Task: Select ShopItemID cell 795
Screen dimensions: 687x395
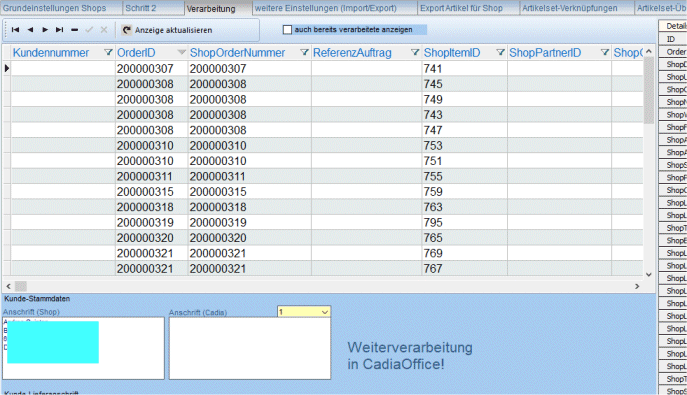Action: 464,222
